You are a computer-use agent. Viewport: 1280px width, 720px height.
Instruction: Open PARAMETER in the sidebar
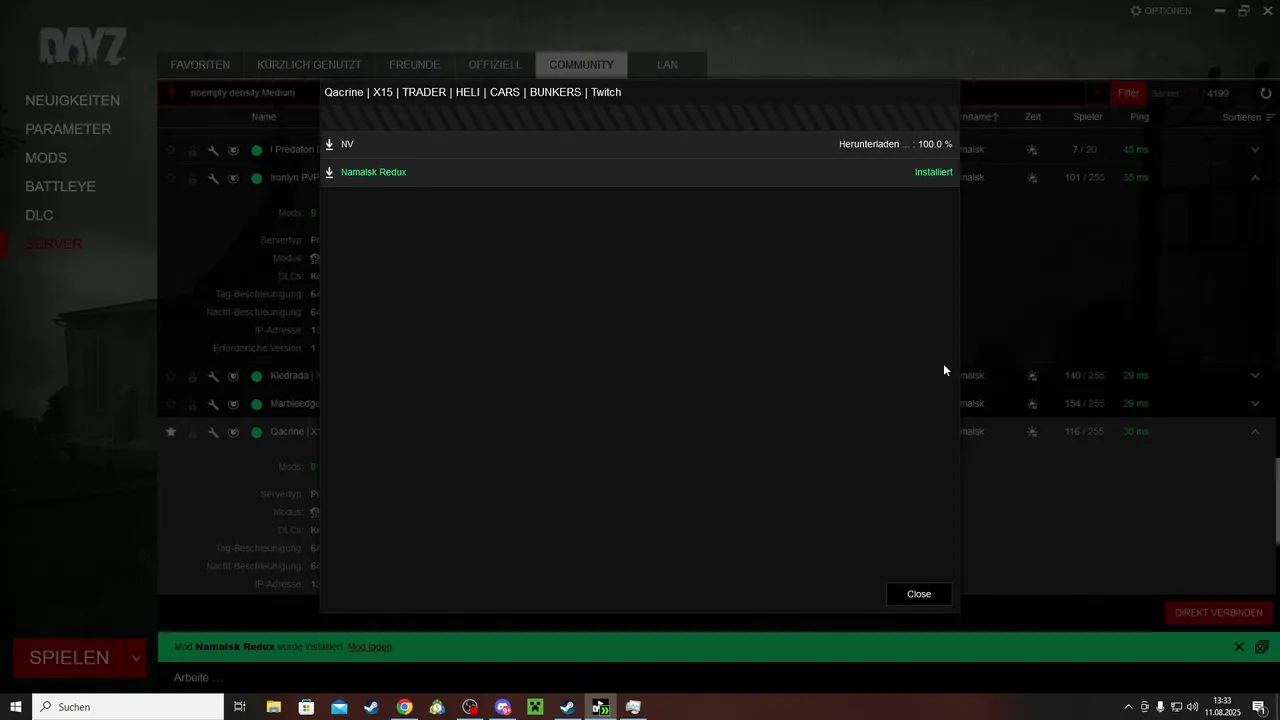click(68, 129)
